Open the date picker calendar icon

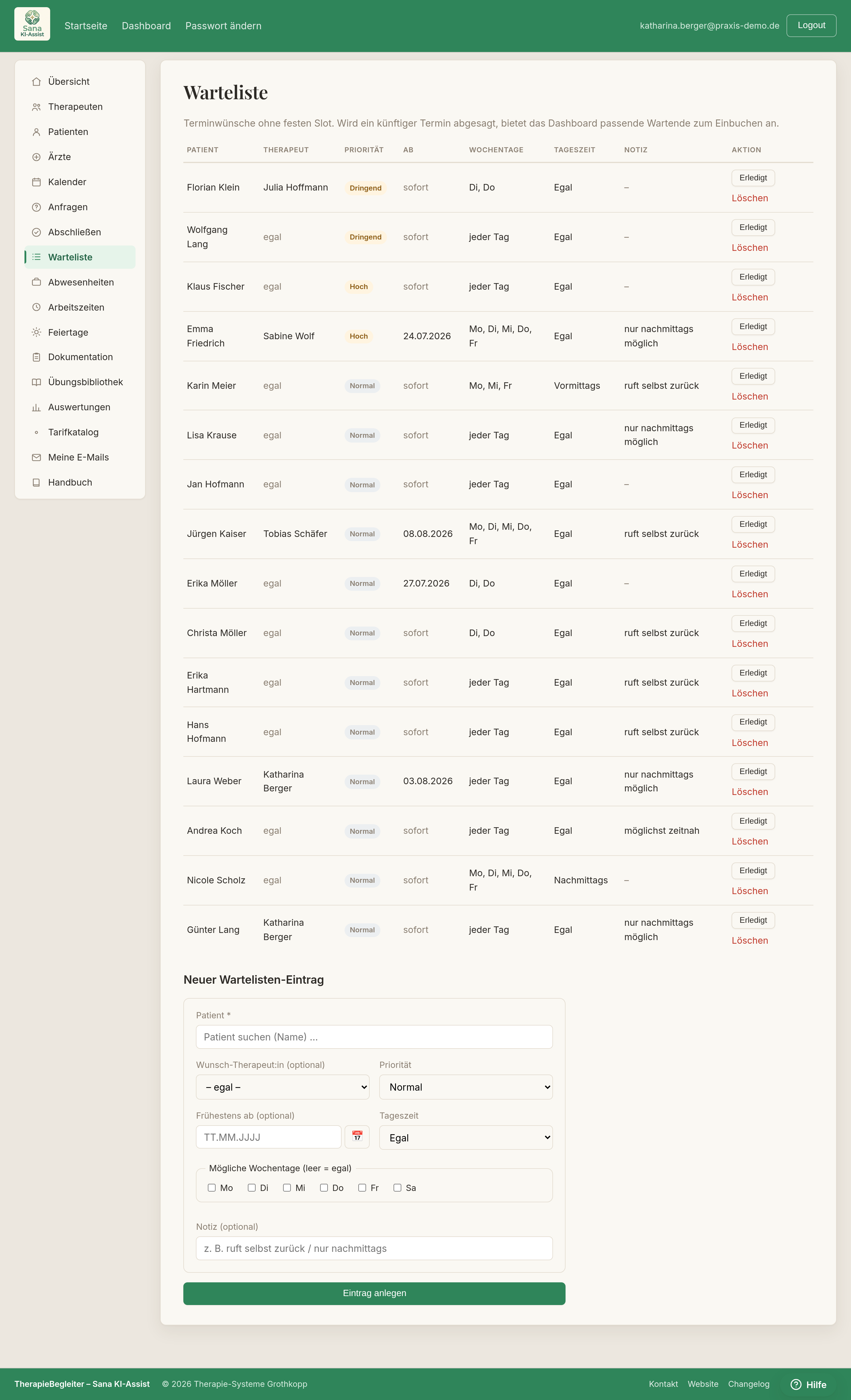coord(357,1136)
